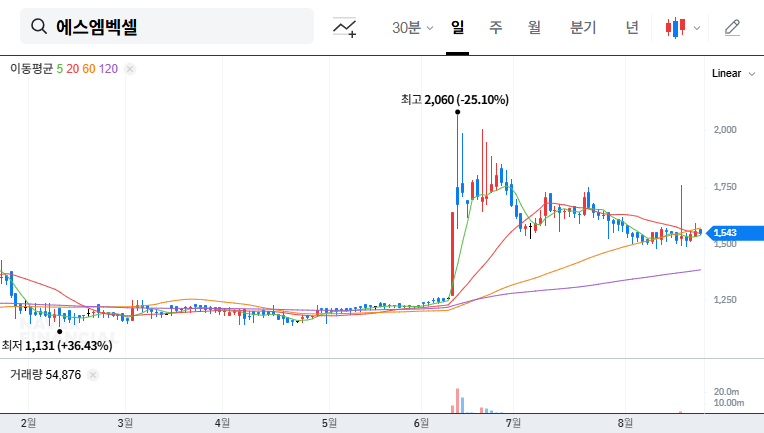This screenshot has height=433, width=764.
Task: Open the Linear scale dropdown
Action: pyautogui.click(x=733, y=74)
